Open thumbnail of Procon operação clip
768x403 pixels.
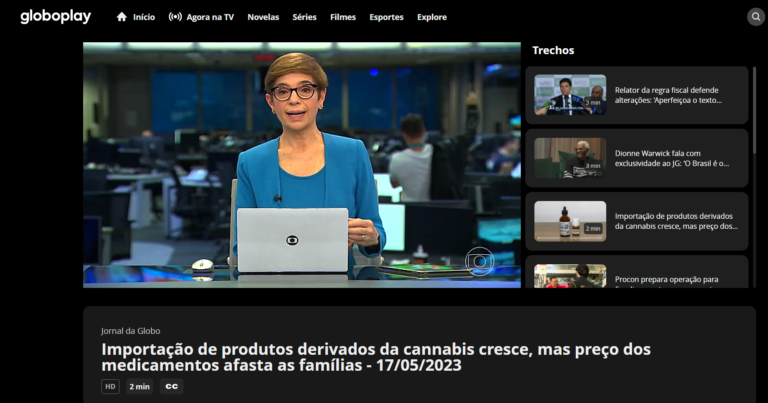570,276
